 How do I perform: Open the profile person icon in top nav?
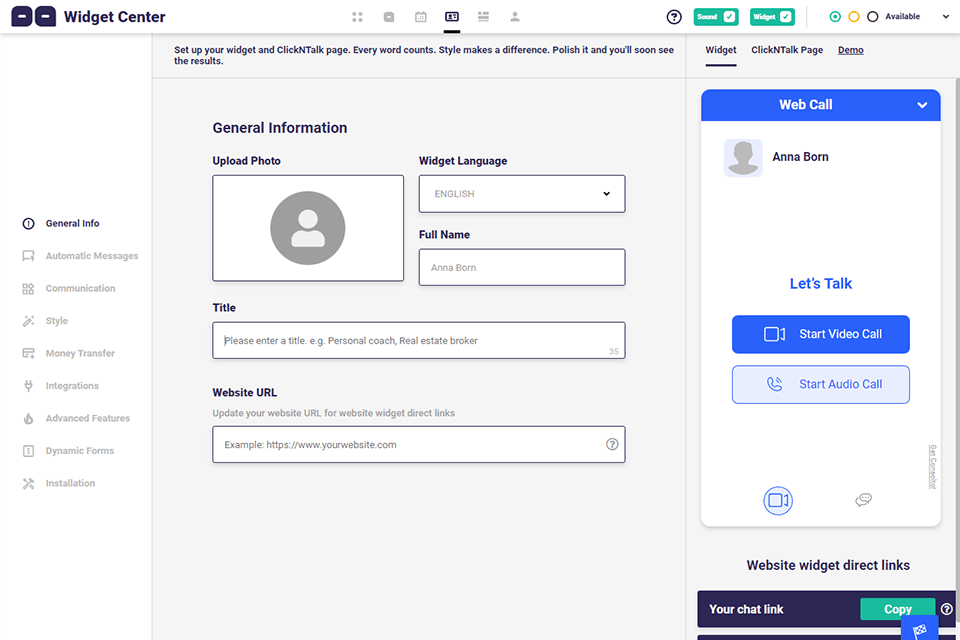click(515, 17)
